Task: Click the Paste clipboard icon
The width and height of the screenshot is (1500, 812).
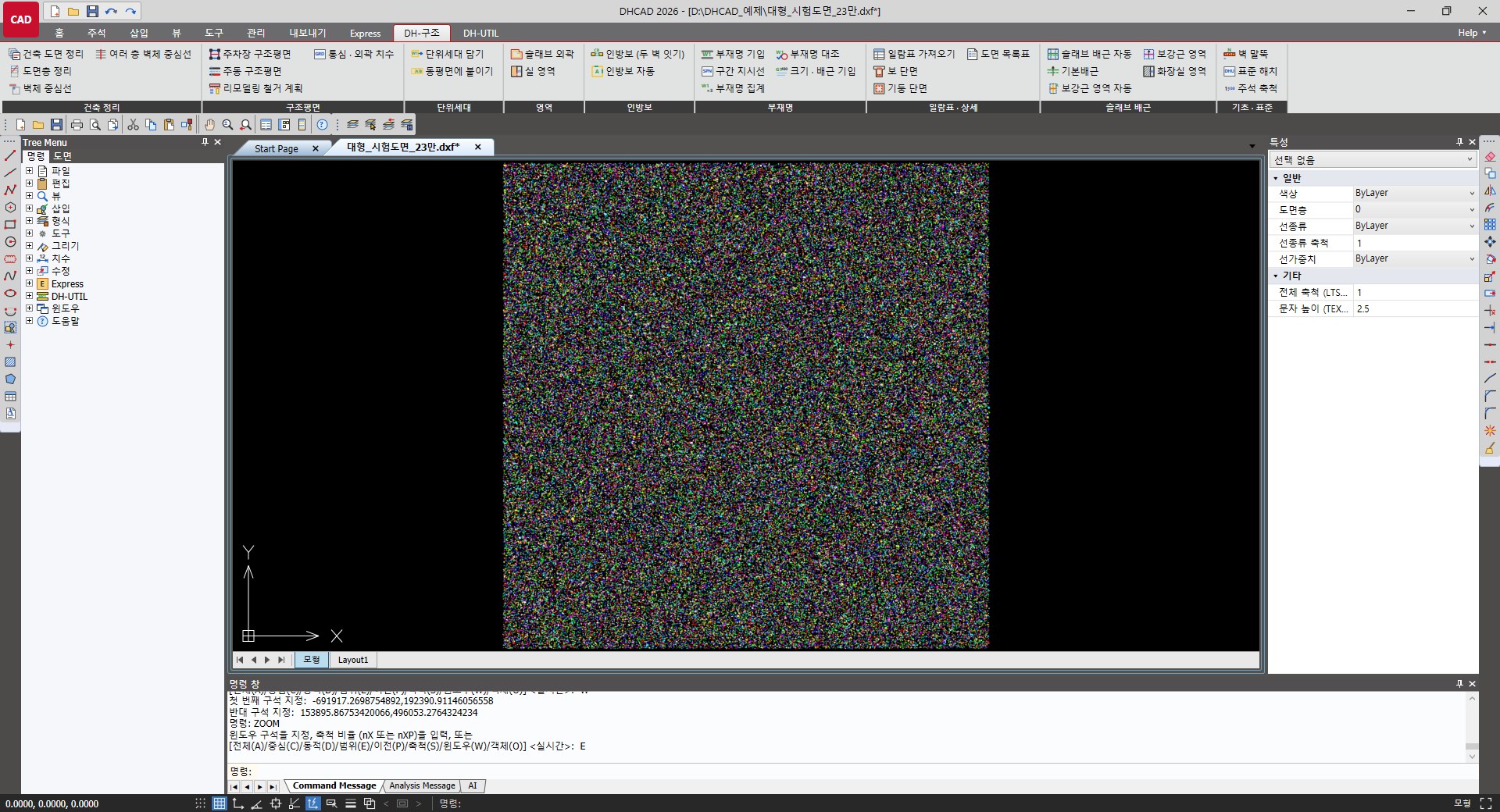Action: click(x=169, y=125)
